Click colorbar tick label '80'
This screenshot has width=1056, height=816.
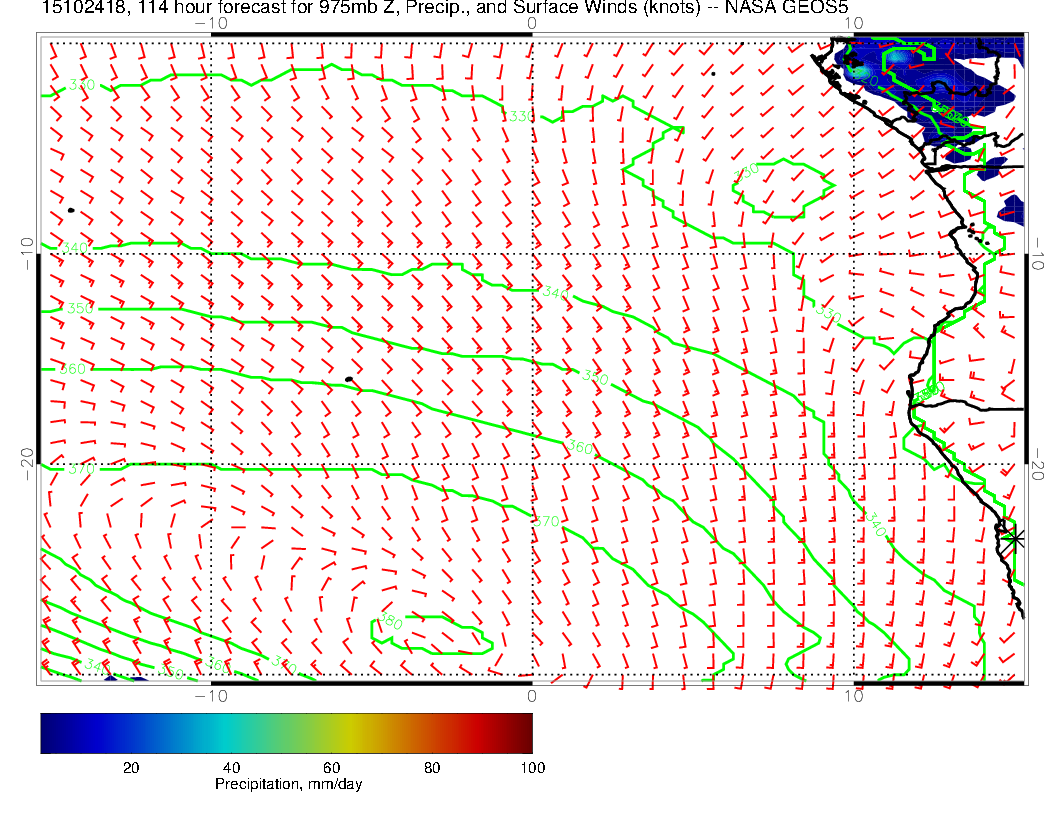(432, 768)
